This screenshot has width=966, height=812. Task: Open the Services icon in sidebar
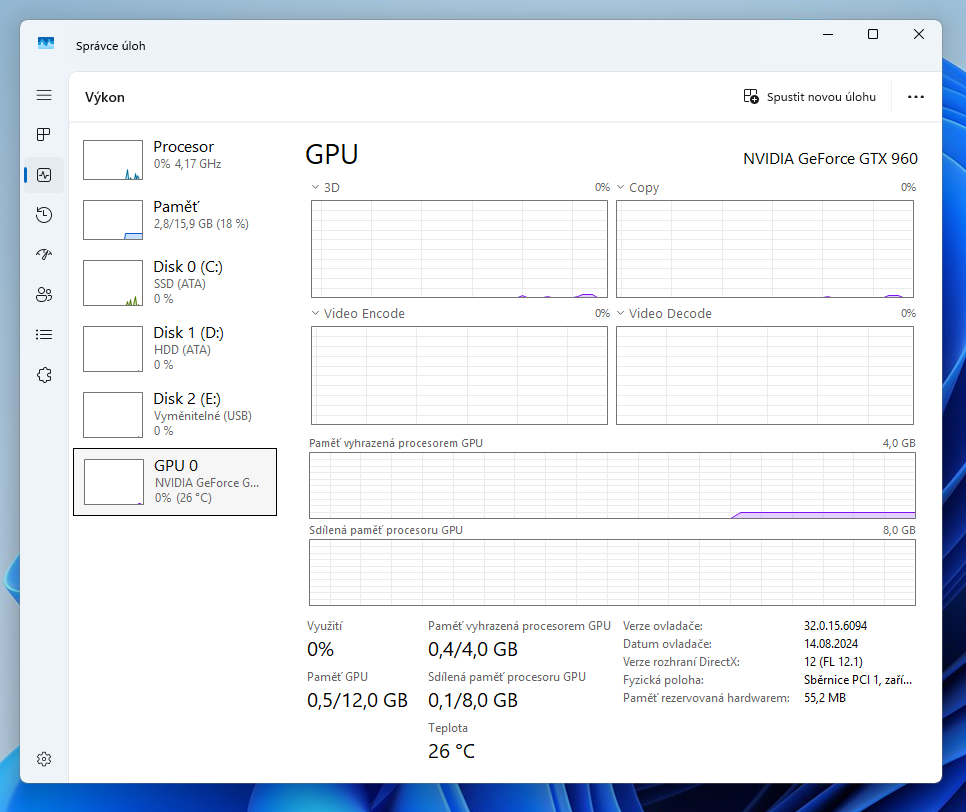tap(44, 374)
